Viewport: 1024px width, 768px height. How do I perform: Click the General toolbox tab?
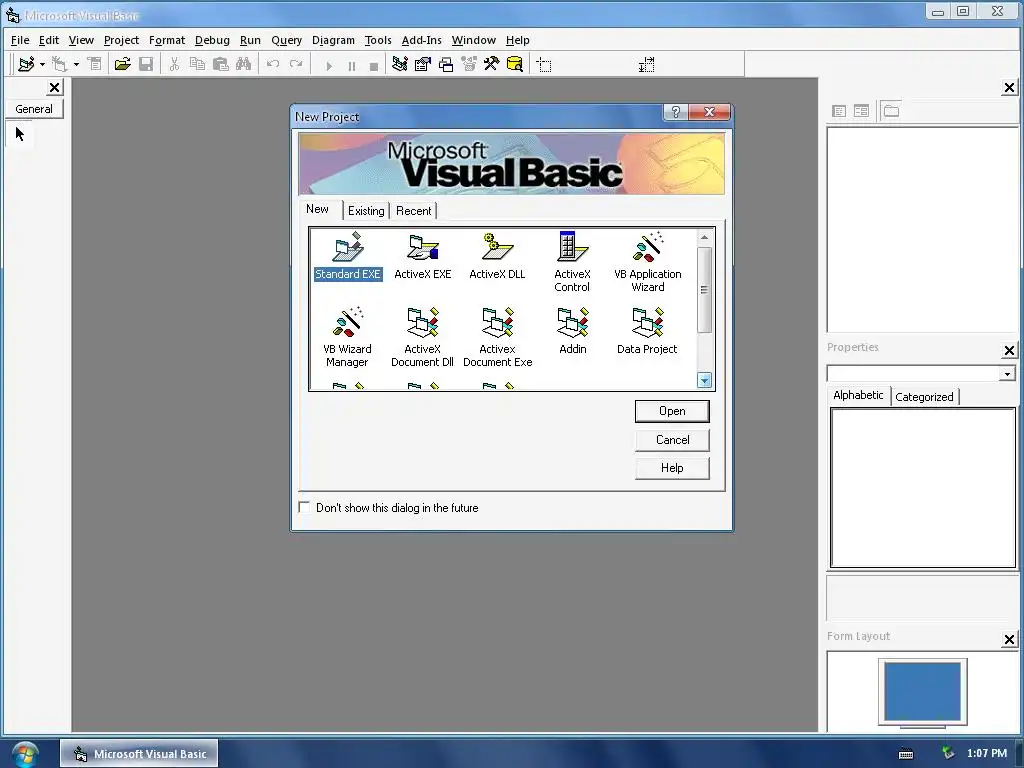[x=34, y=108]
